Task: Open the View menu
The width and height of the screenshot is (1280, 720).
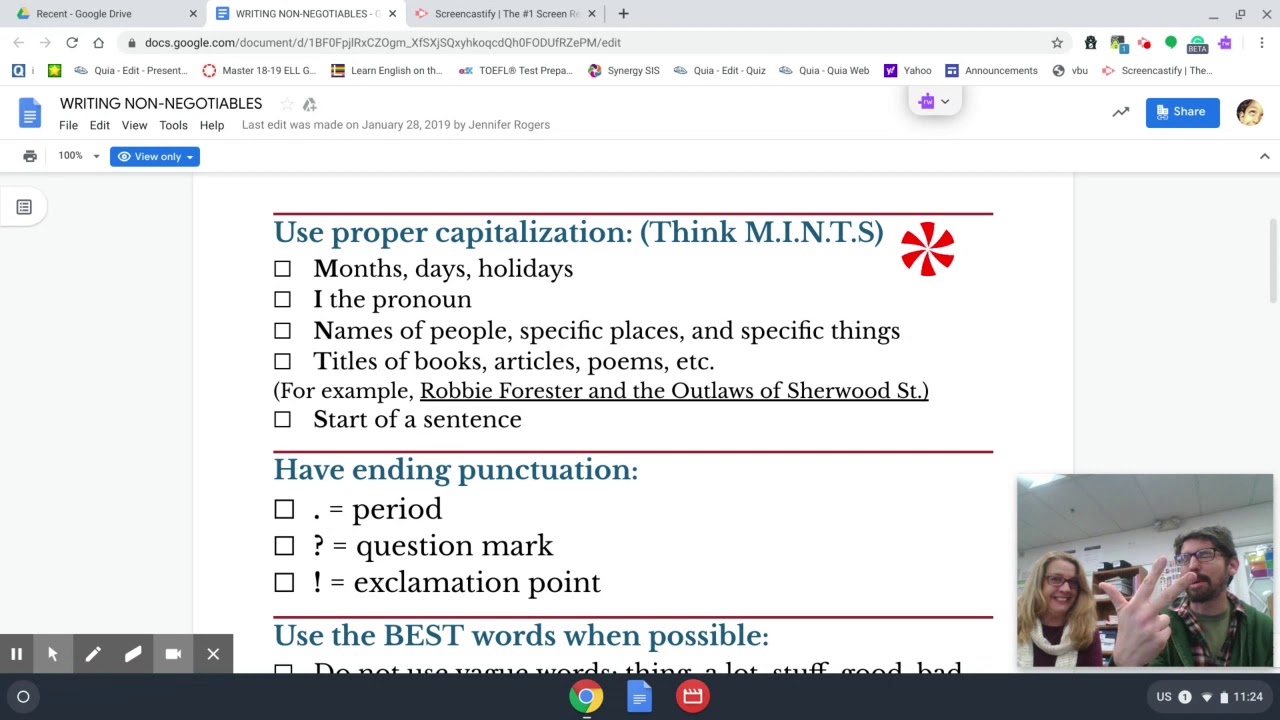Action: tap(134, 125)
